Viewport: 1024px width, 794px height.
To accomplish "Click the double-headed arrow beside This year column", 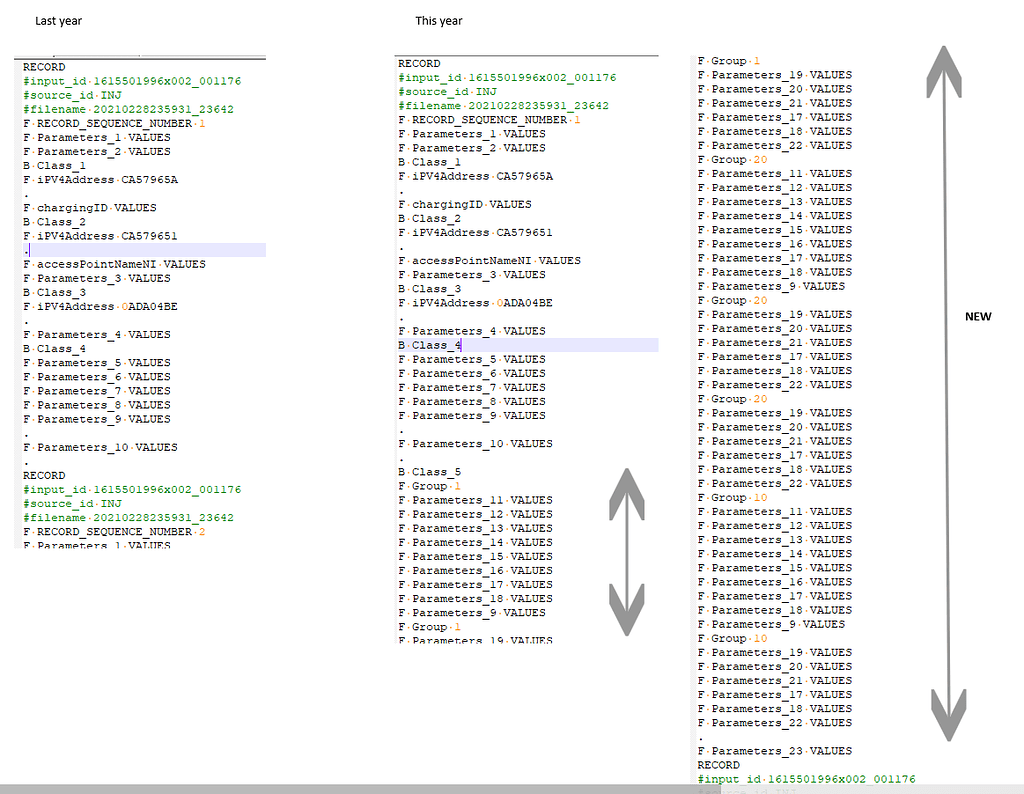I will [625, 550].
